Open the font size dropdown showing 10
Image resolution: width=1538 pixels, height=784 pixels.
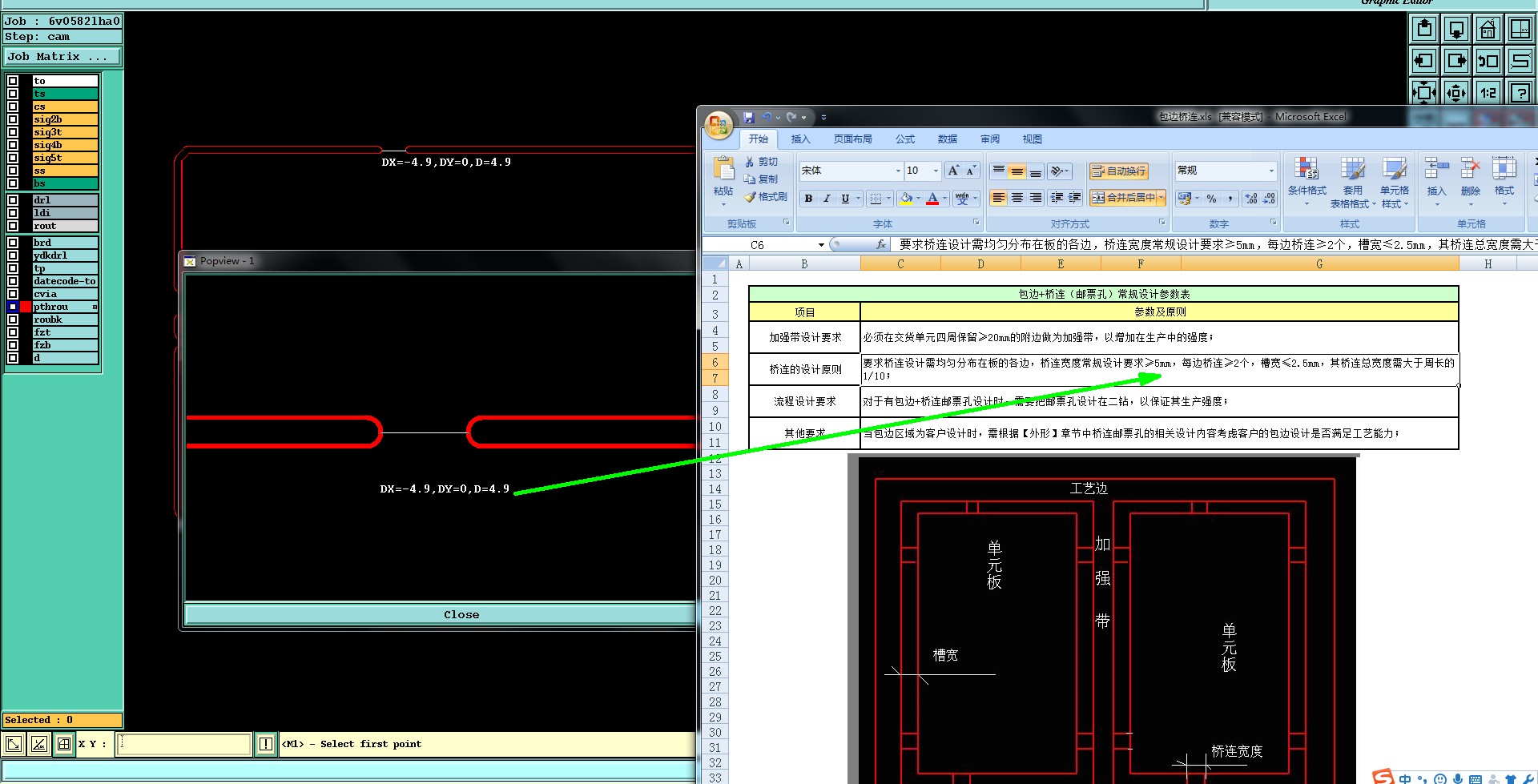(936, 171)
